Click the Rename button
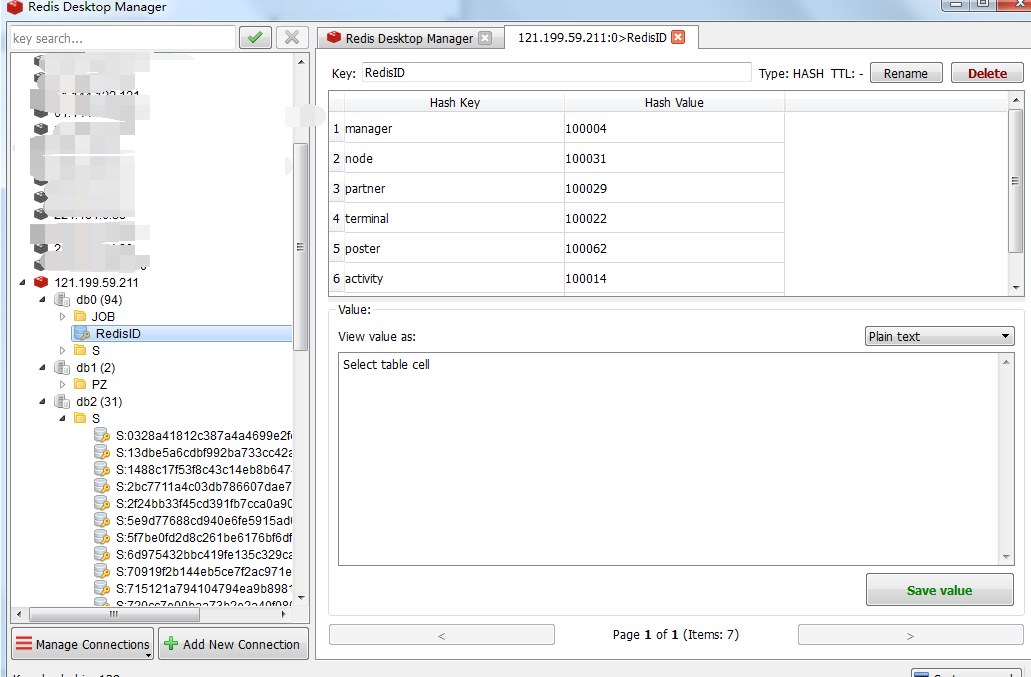Screen dimensions: 1031x677 pos(905,73)
